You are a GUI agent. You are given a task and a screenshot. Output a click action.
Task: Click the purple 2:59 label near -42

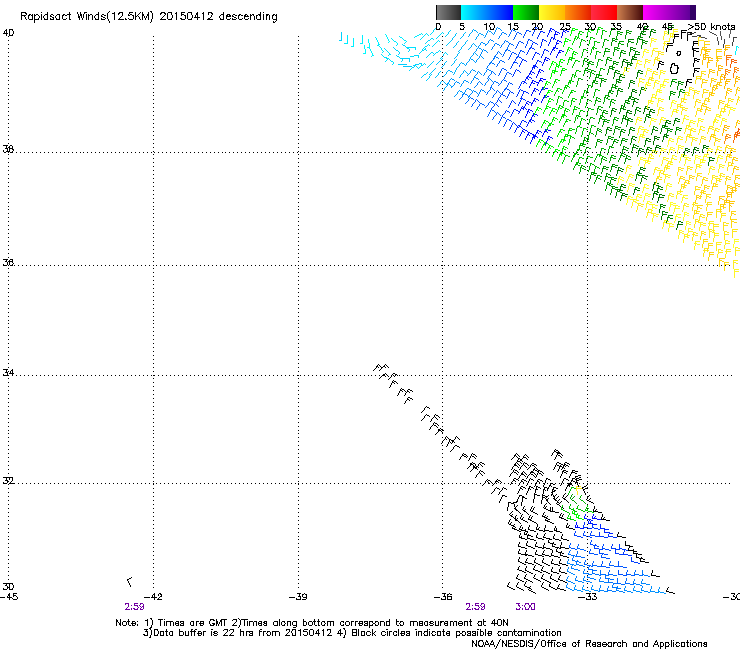pyautogui.click(x=135, y=607)
